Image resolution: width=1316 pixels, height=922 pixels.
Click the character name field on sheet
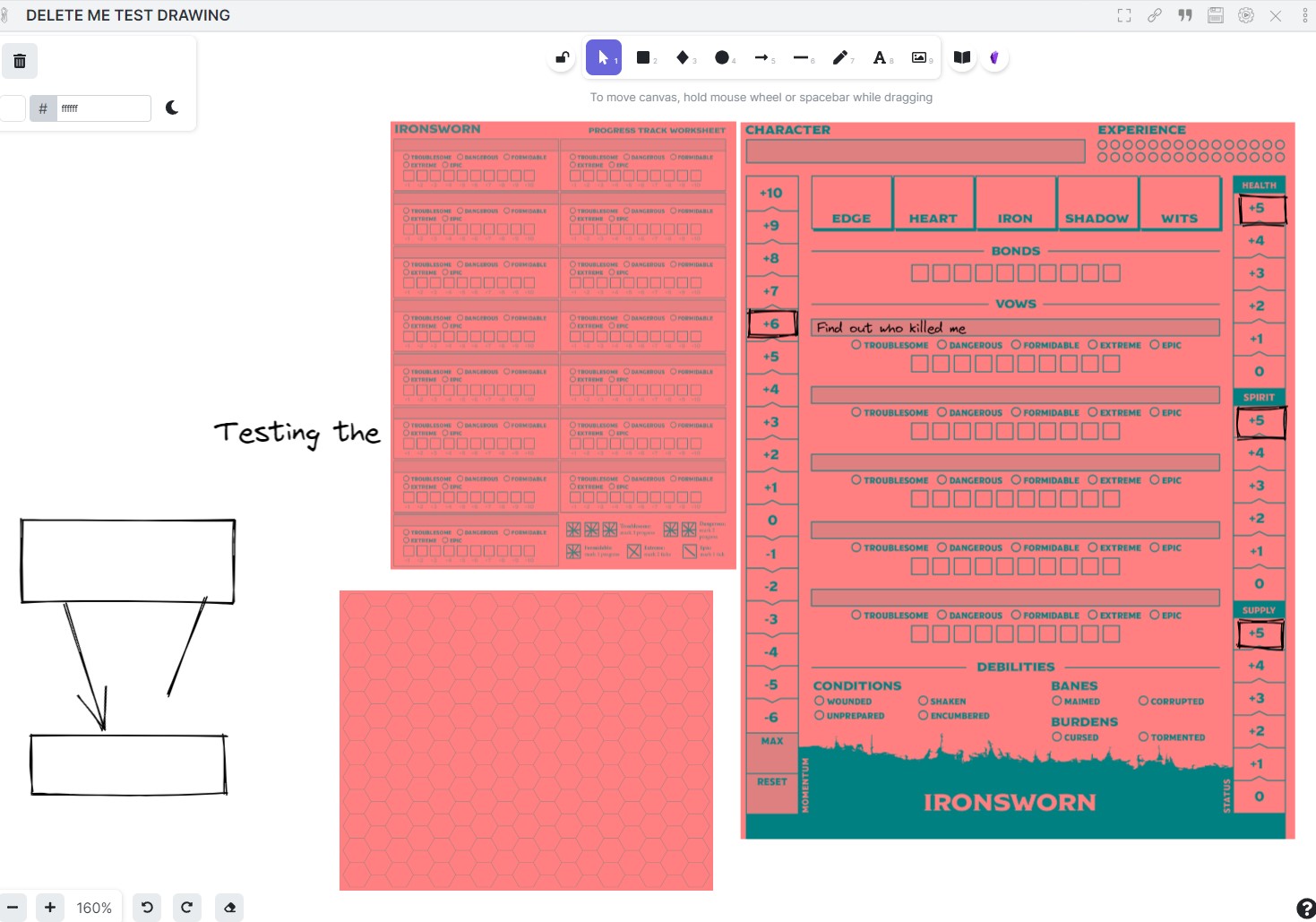point(916,151)
